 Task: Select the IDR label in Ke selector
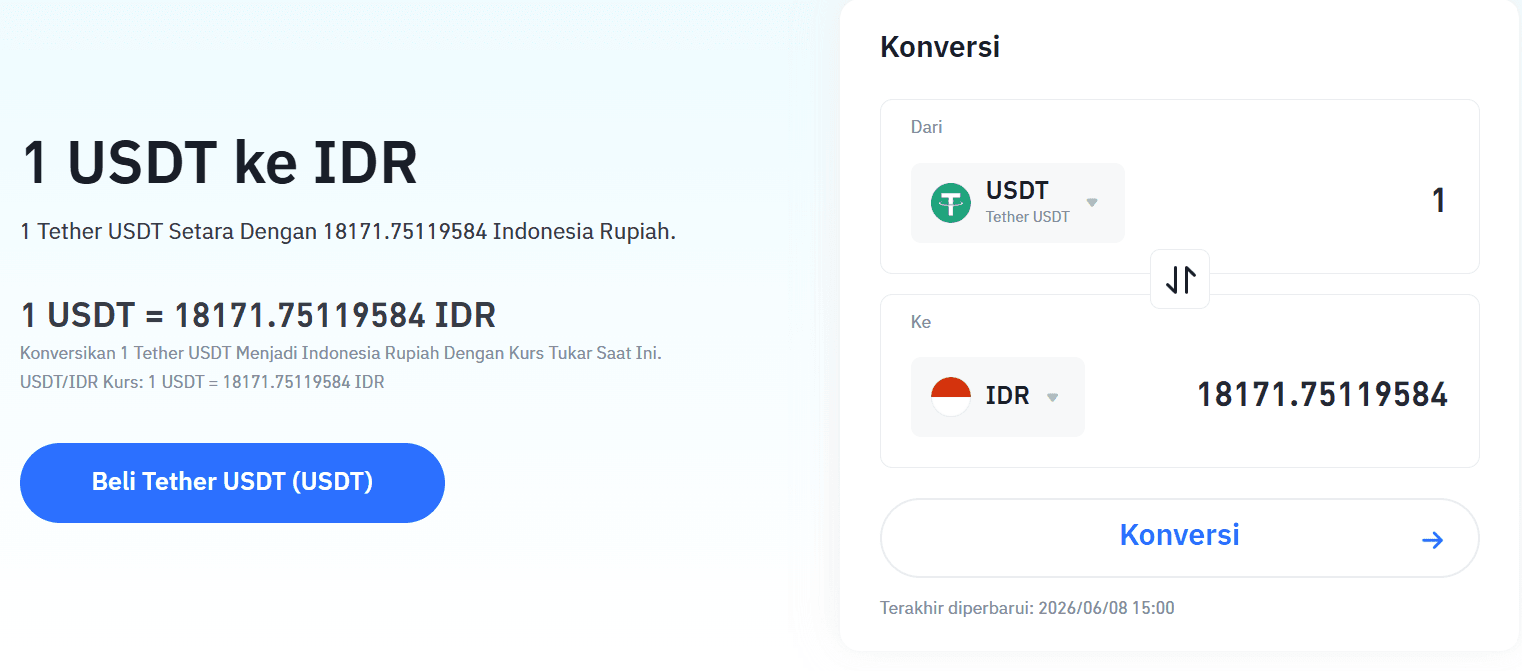[1007, 396]
